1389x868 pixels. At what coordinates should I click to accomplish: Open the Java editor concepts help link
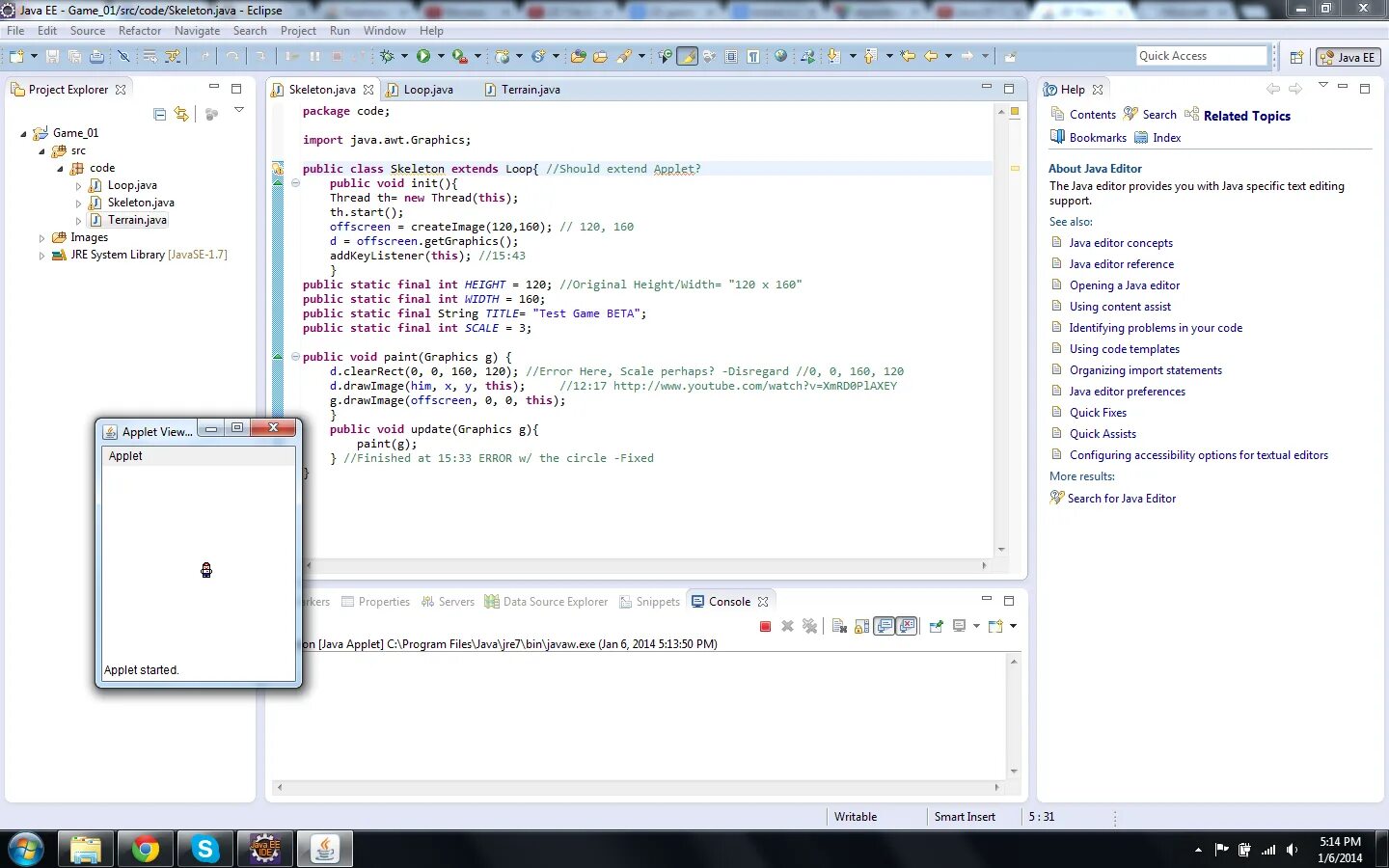click(1121, 243)
